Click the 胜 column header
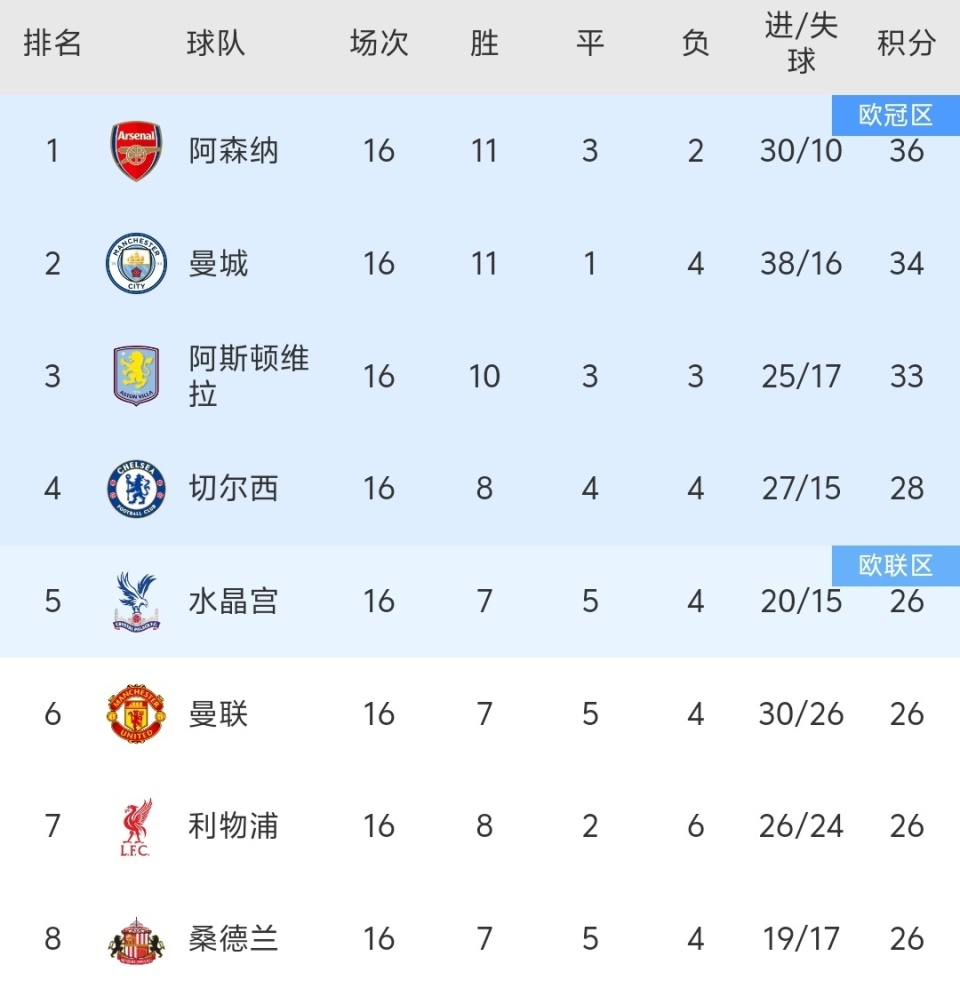The image size is (960, 1004). [x=484, y=44]
